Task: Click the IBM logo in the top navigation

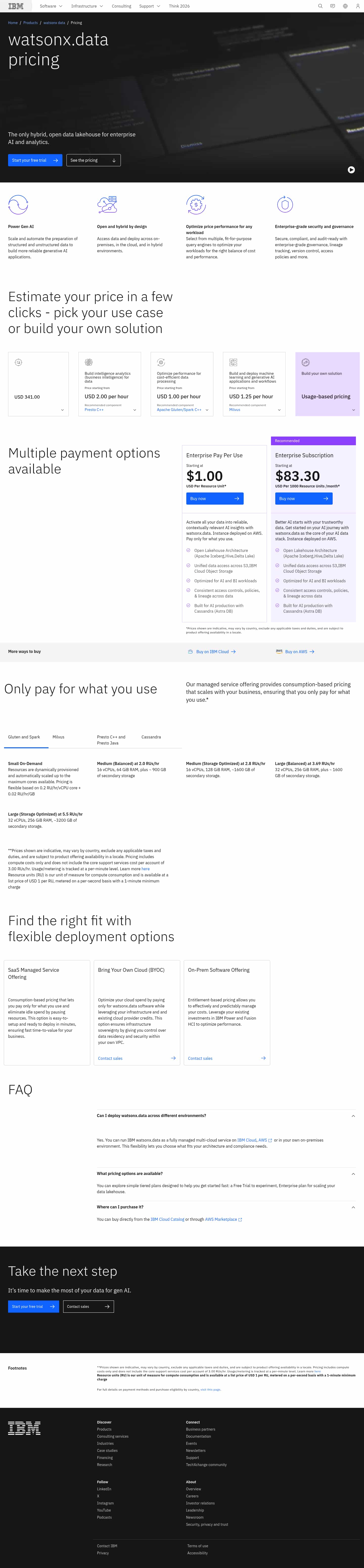Action: (x=16, y=6)
